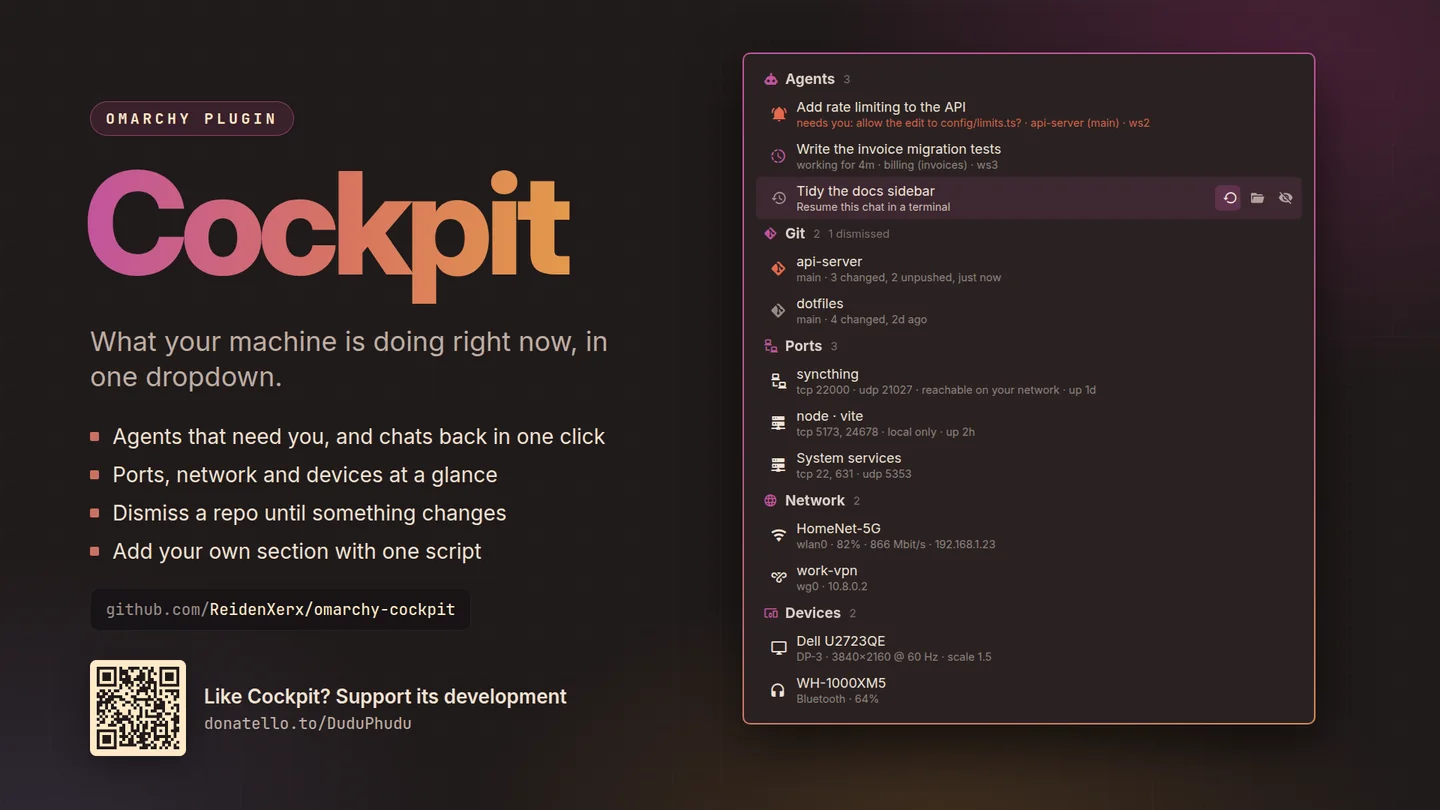
Task: Click the donation QR code
Action: tap(138, 708)
